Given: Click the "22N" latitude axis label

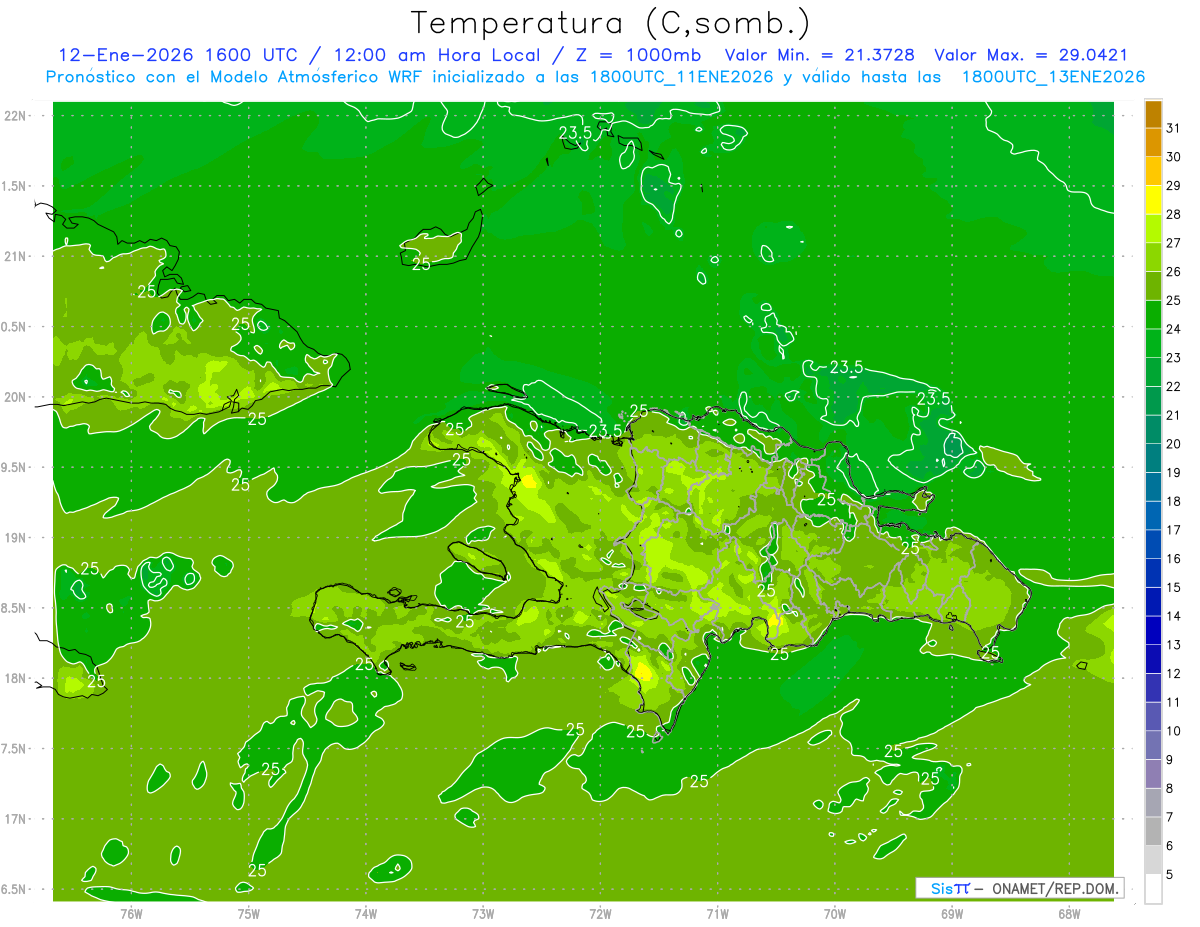Looking at the screenshot, I should pyautogui.click(x=16, y=115).
